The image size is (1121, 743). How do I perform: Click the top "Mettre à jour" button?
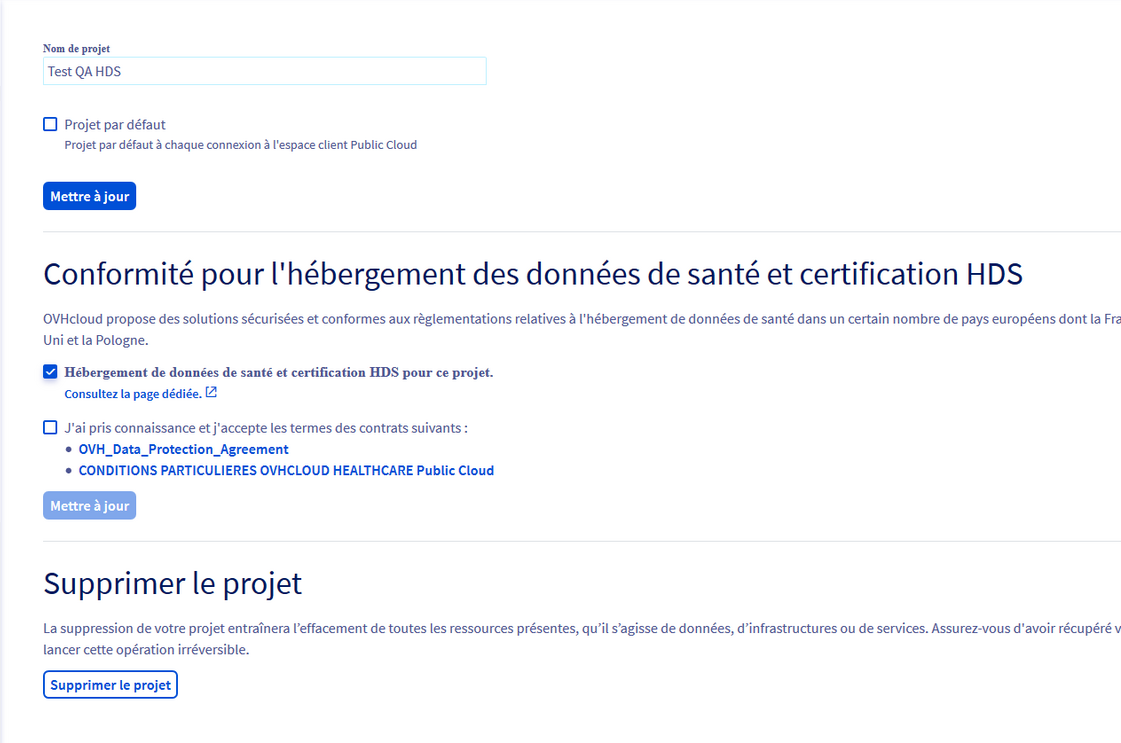tap(89, 195)
